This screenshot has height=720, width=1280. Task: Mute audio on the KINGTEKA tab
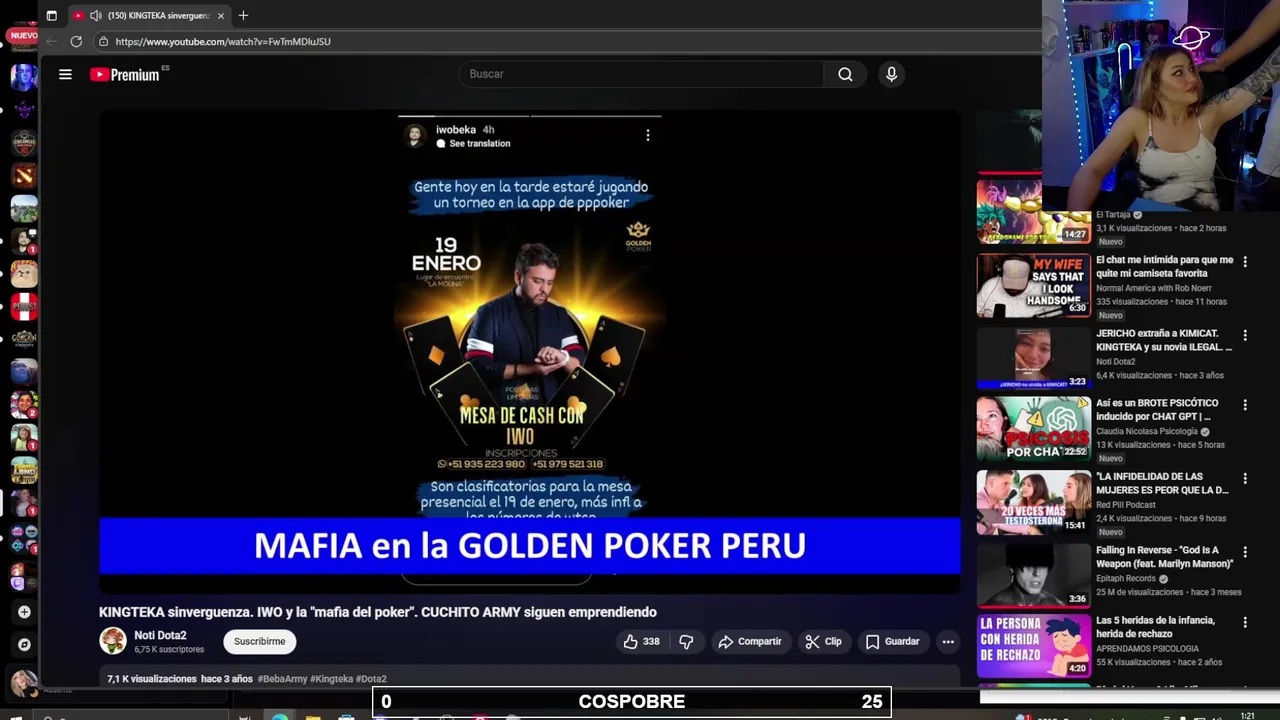pos(95,15)
